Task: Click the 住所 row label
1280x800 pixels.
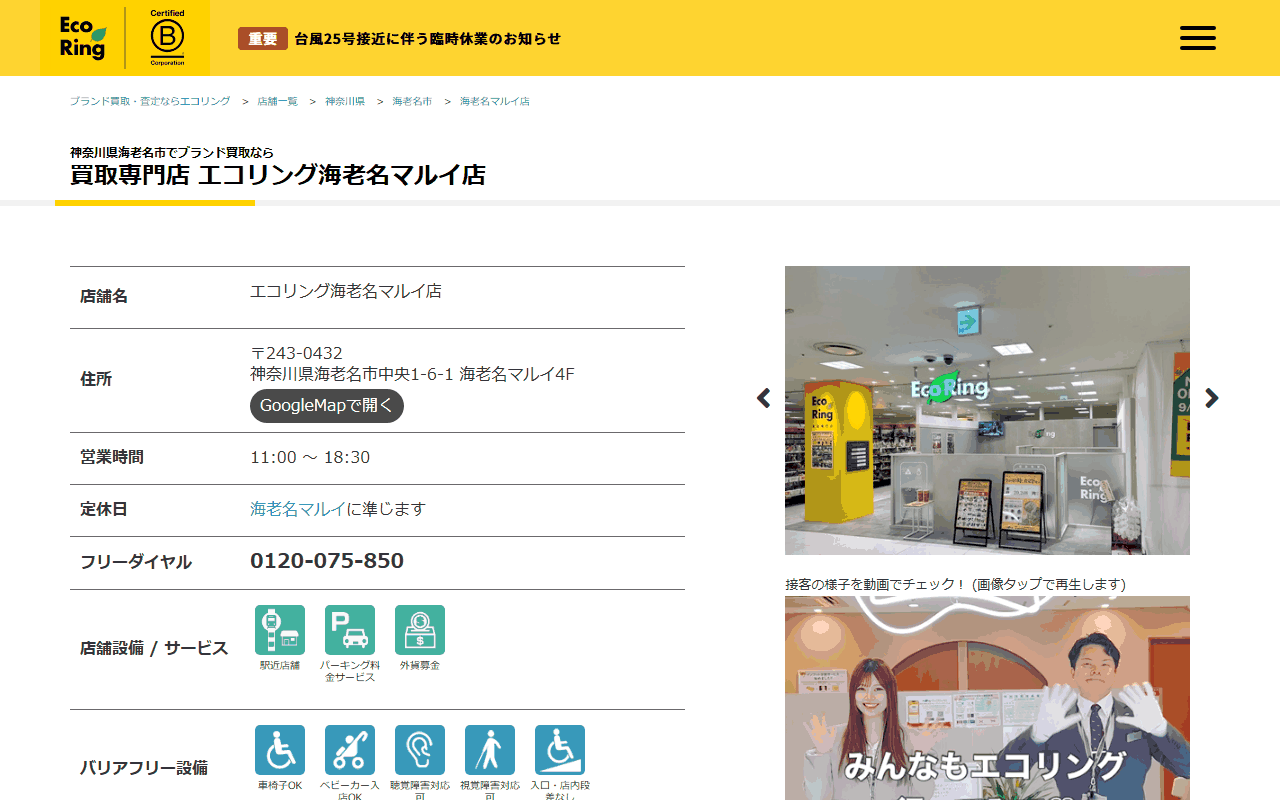Action: (96, 379)
